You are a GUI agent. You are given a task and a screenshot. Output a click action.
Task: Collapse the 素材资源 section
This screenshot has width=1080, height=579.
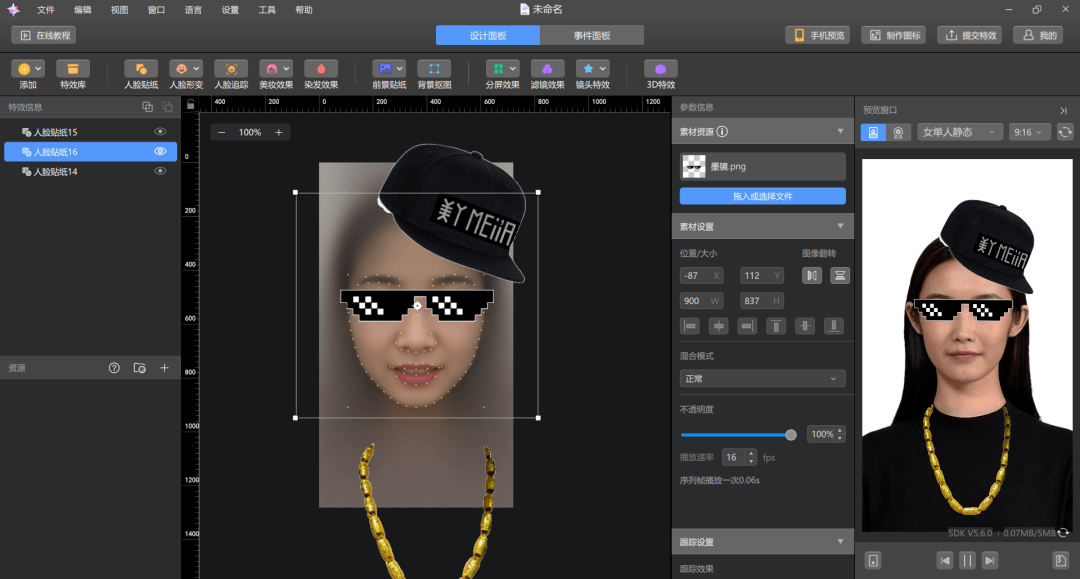(x=840, y=131)
